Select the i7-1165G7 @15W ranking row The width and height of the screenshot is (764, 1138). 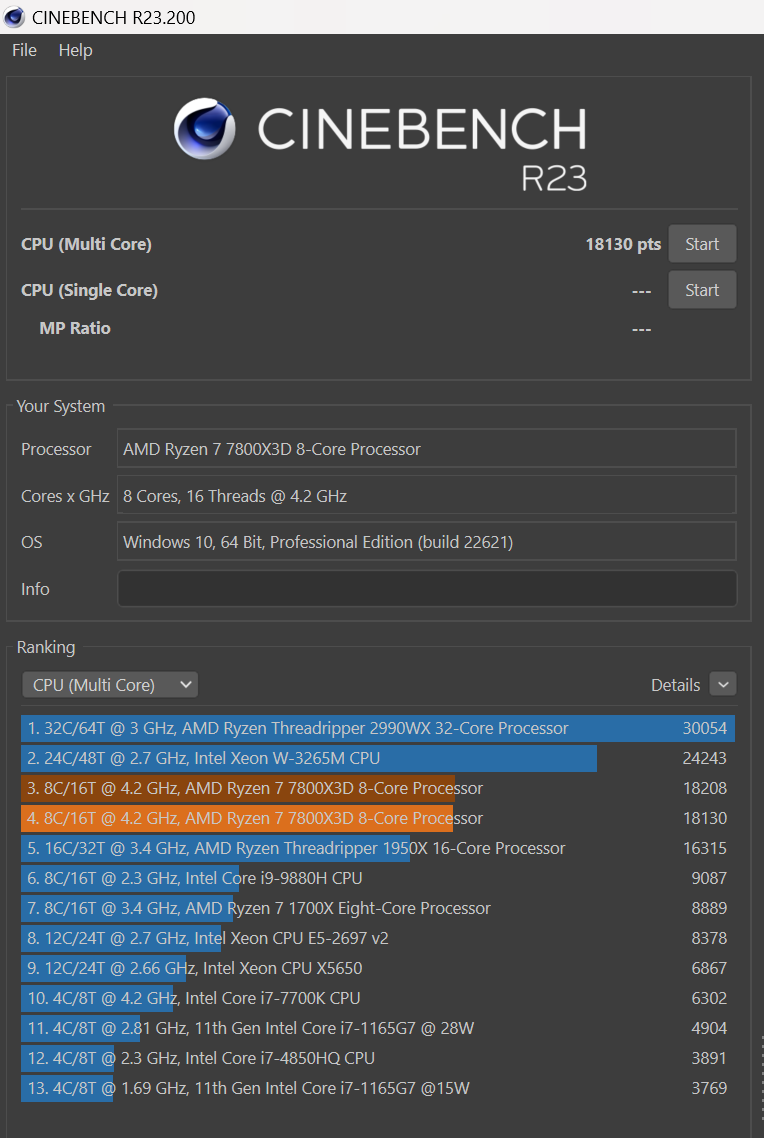pyautogui.click(x=377, y=1088)
